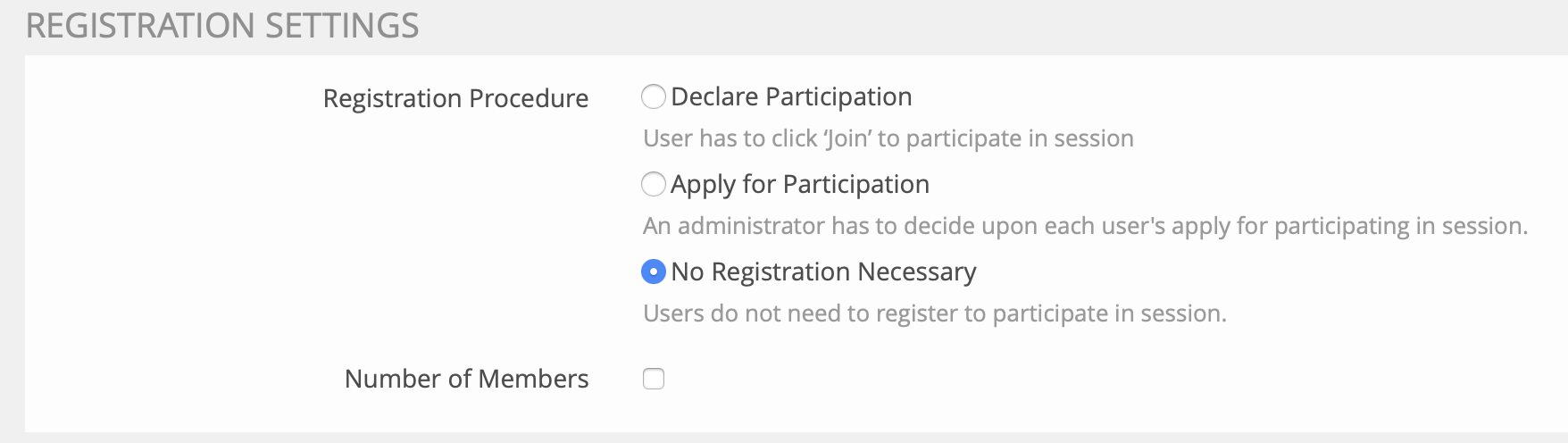The image size is (1568, 443).
Task: Enable the Number of Members checkbox
Action: [654, 379]
